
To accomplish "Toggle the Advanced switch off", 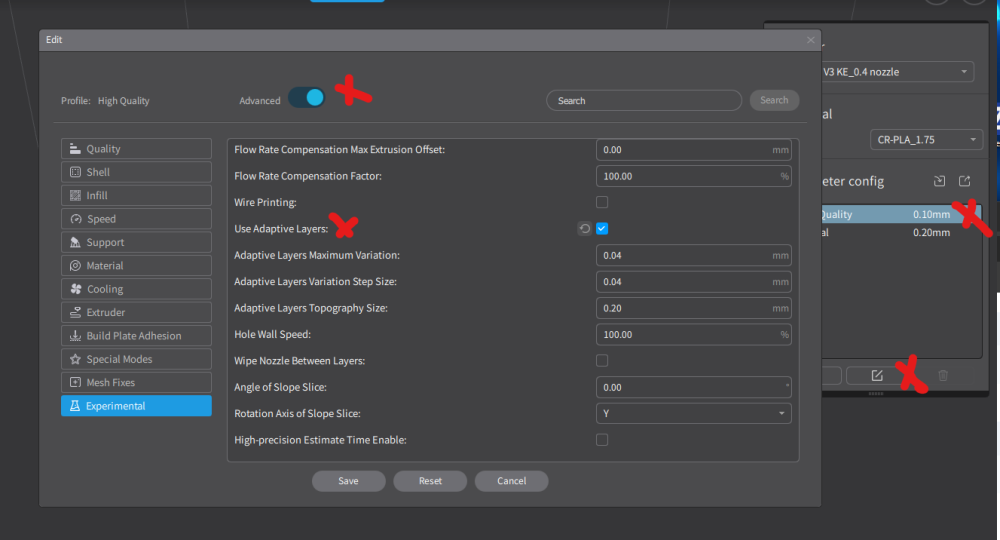I will (307, 98).
